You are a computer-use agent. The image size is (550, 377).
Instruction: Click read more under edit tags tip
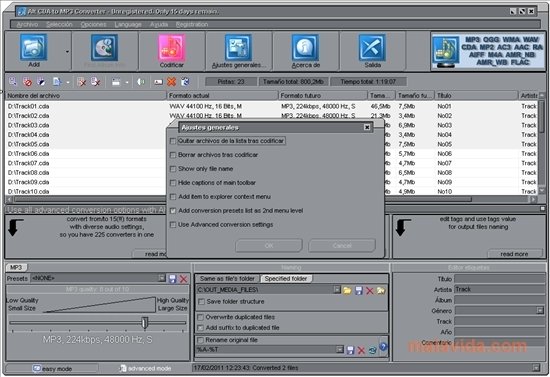[514, 254]
